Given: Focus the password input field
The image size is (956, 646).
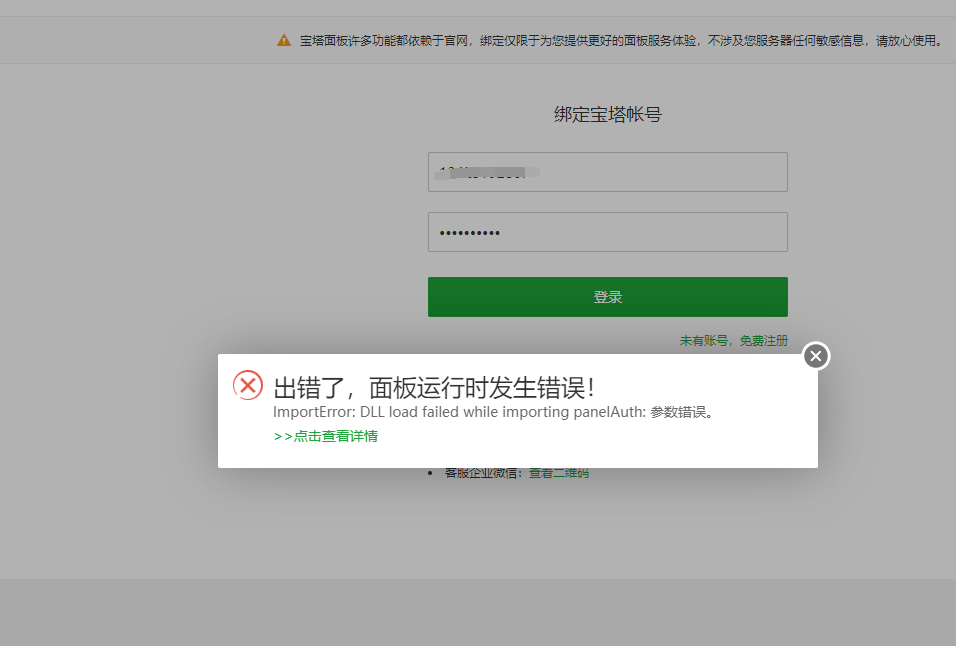Looking at the screenshot, I should click(x=607, y=232).
